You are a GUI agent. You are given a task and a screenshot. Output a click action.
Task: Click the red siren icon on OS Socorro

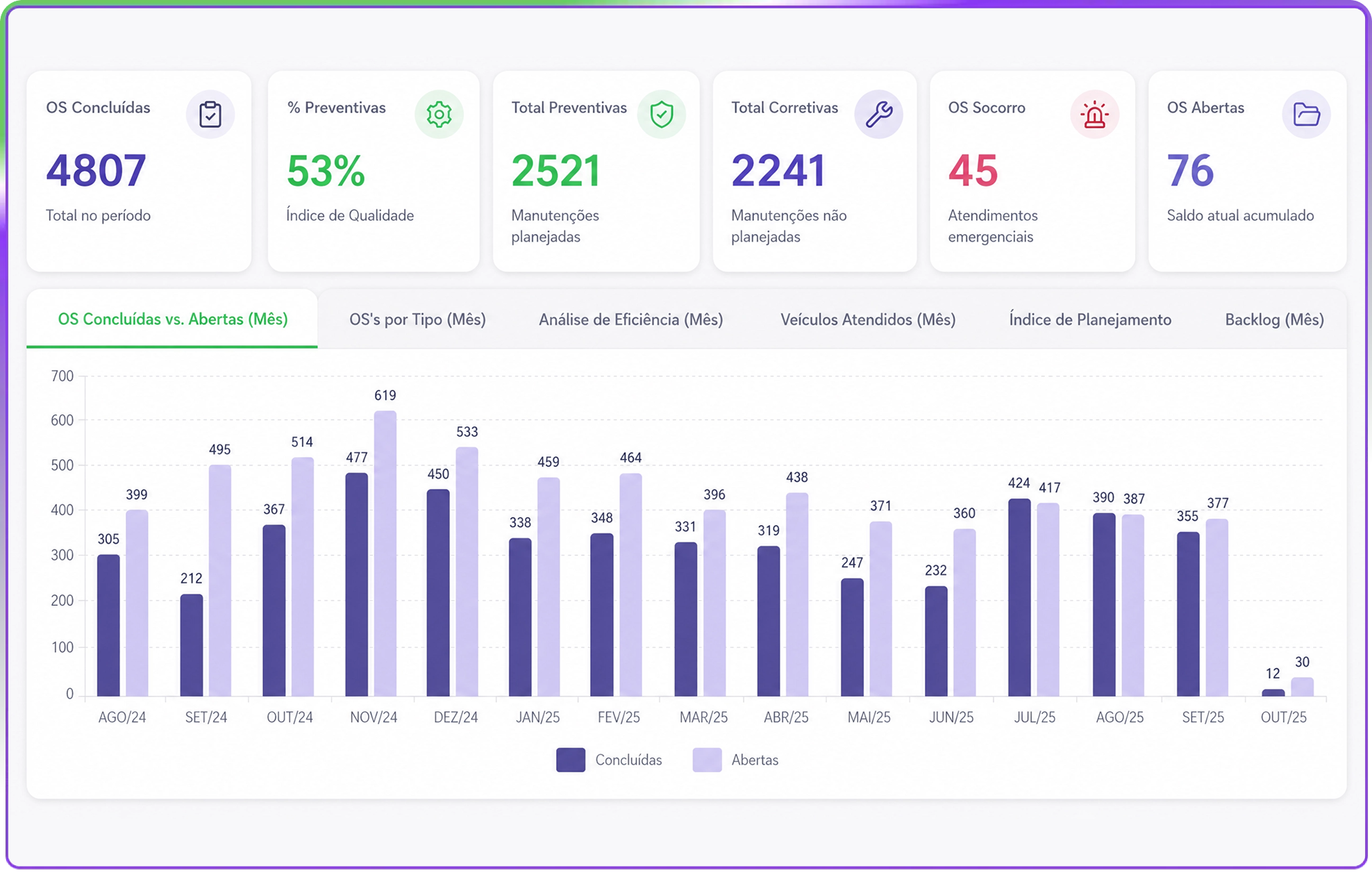(1094, 115)
